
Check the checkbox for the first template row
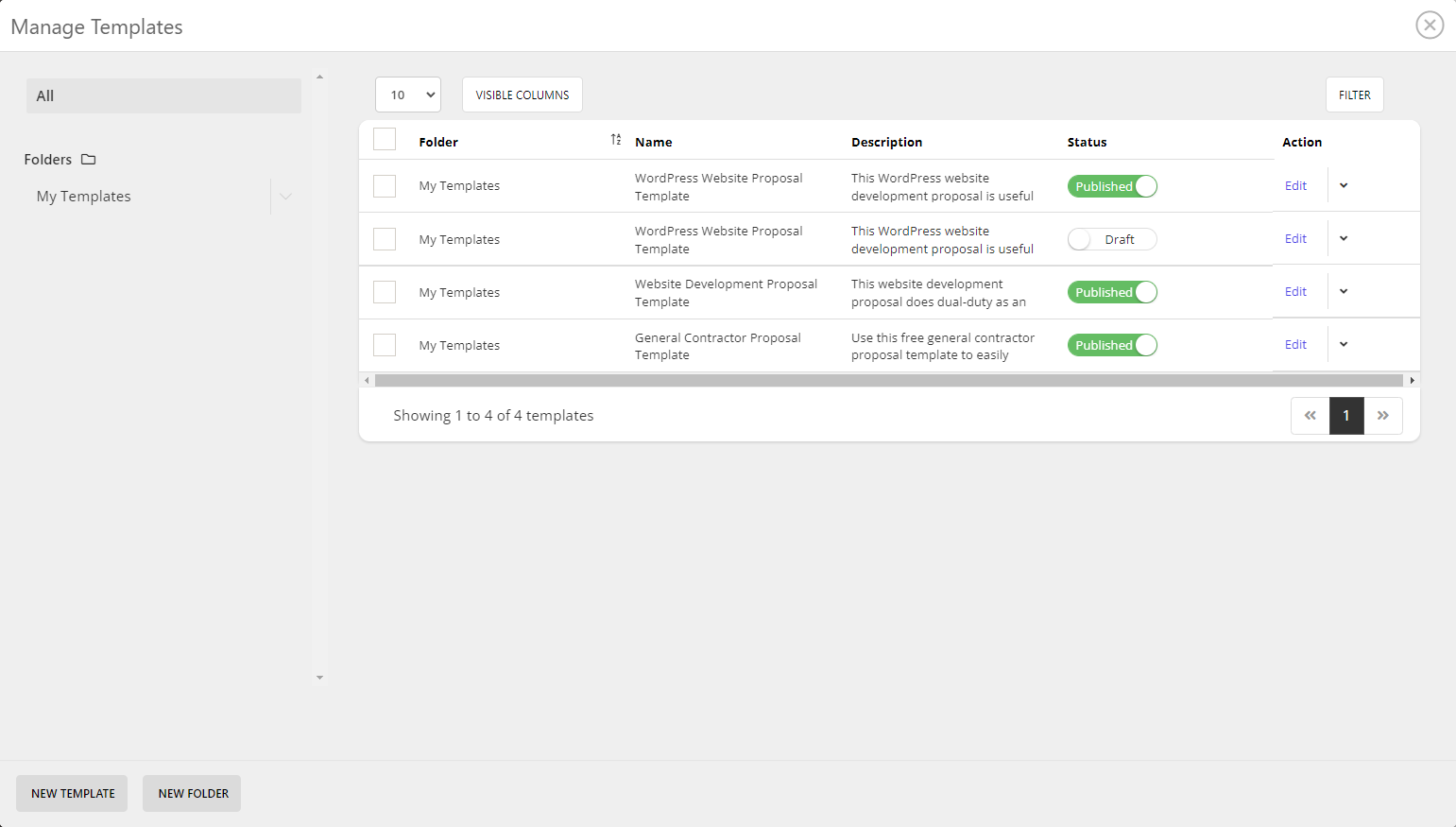[385, 185]
